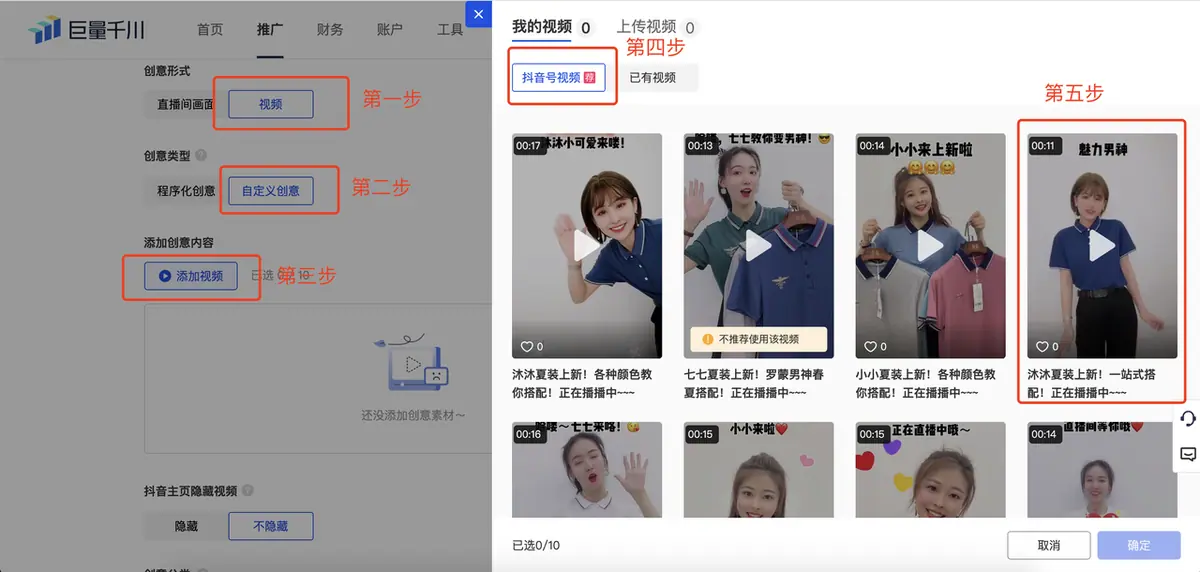Choose 视频 creative format
The height and width of the screenshot is (572, 1200).
tap(271, 104)
